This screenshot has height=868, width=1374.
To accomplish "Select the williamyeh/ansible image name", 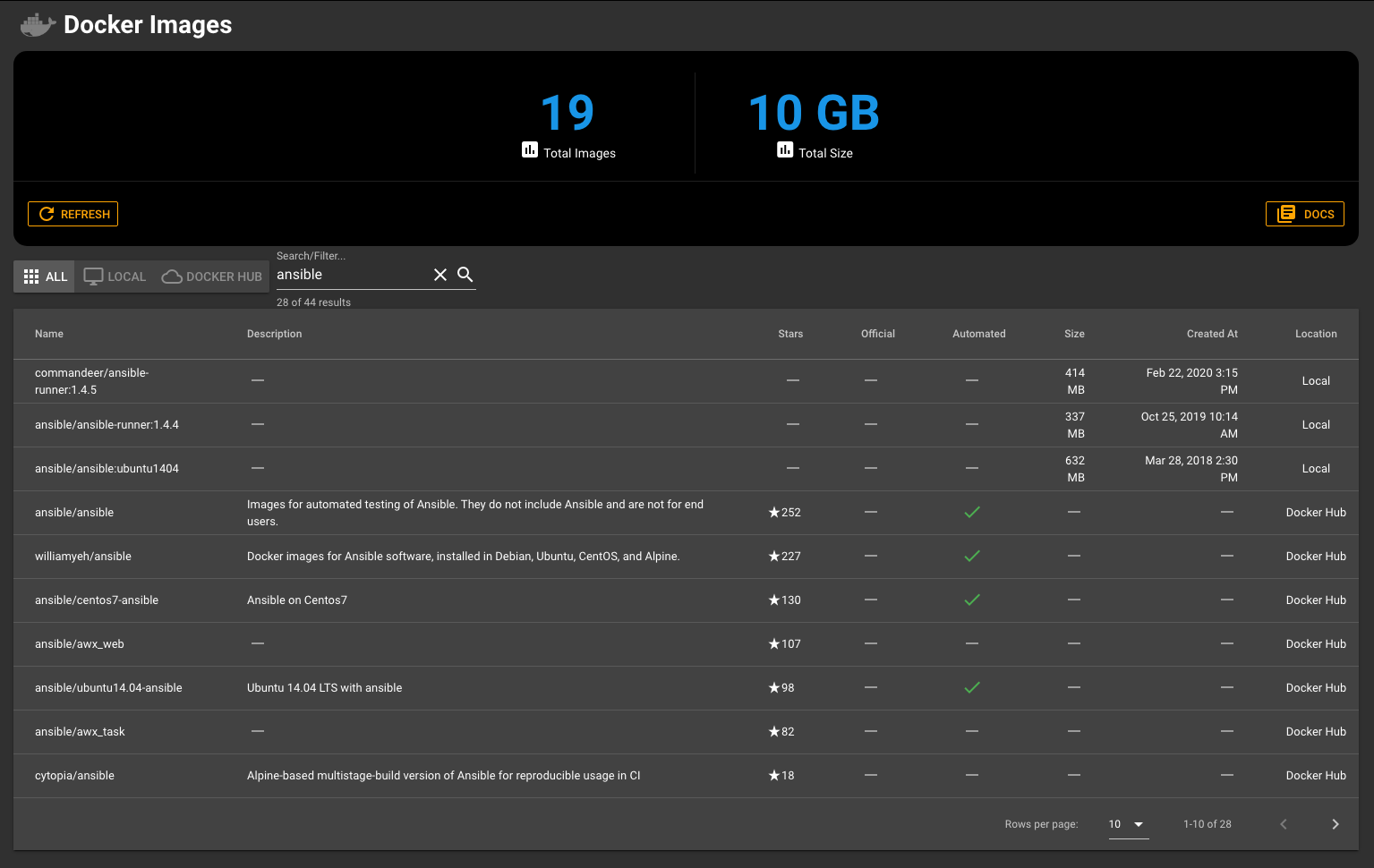I will (x=83, y=557).
